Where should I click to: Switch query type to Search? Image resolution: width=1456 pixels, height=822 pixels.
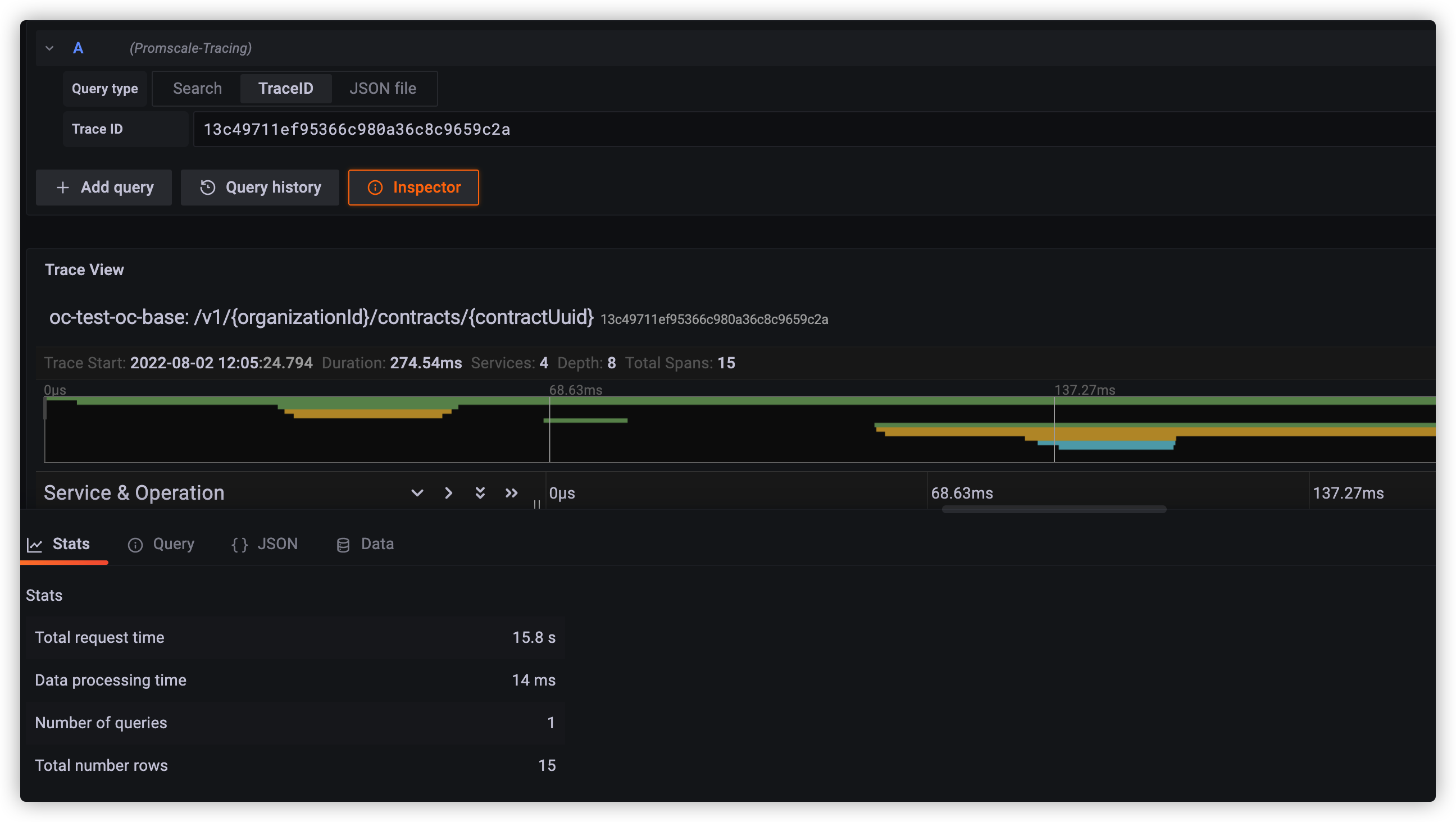[197, 88]
